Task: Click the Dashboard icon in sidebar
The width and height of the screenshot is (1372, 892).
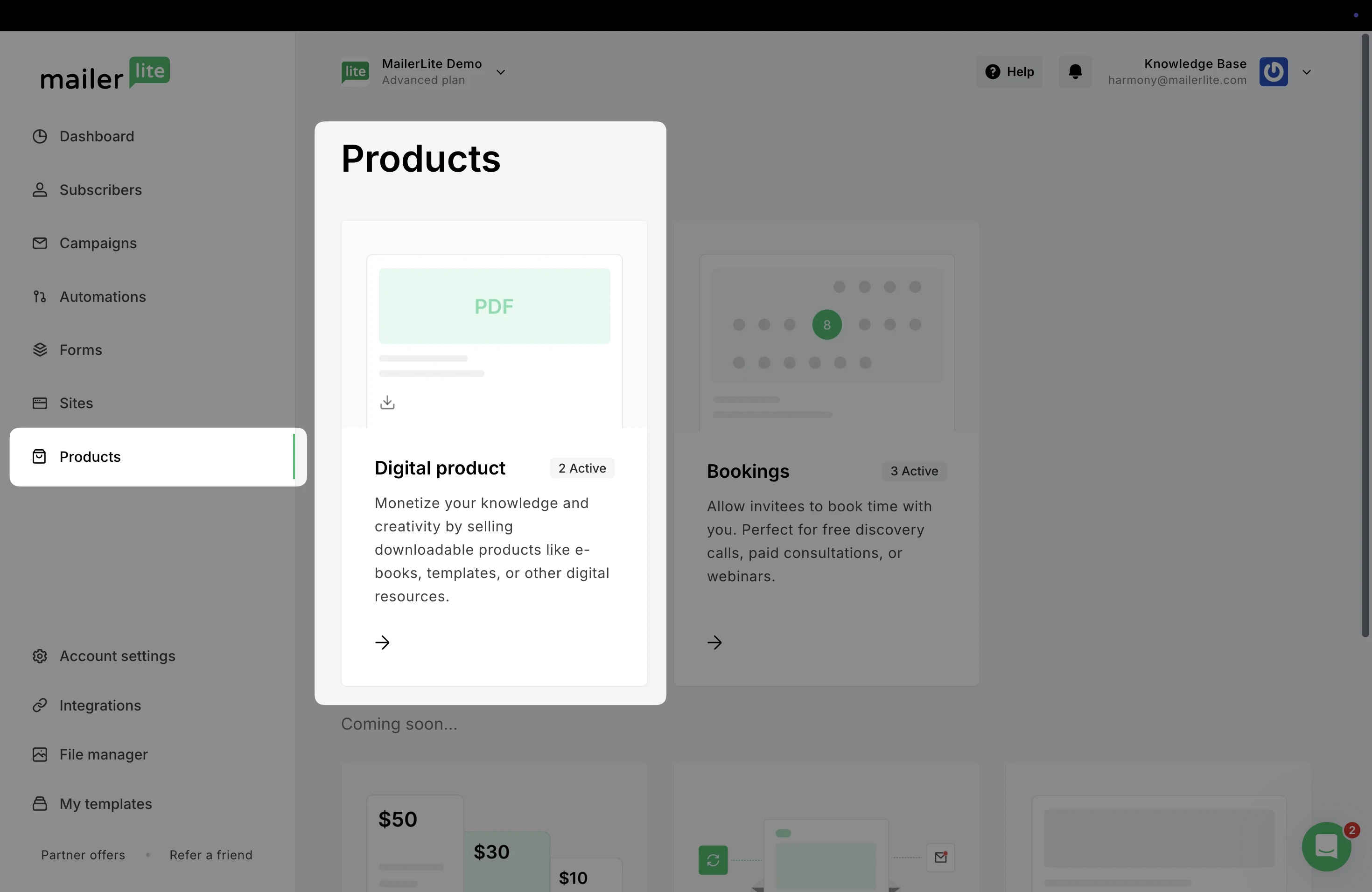Action: (x=39, y=137)
